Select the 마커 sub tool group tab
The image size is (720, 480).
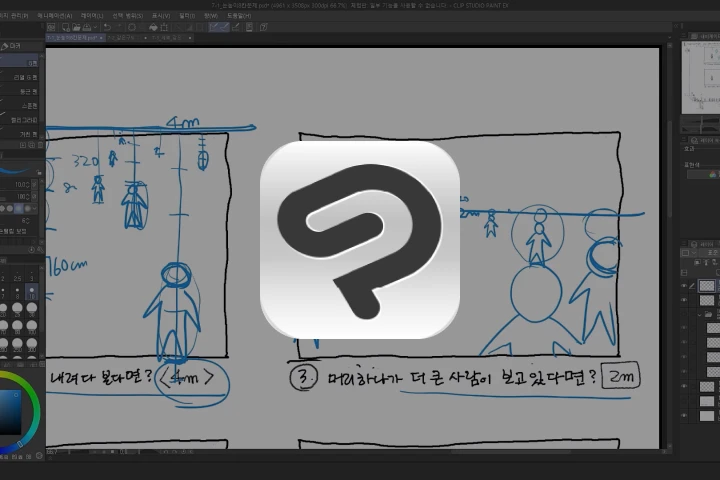[x=11, y=46]
